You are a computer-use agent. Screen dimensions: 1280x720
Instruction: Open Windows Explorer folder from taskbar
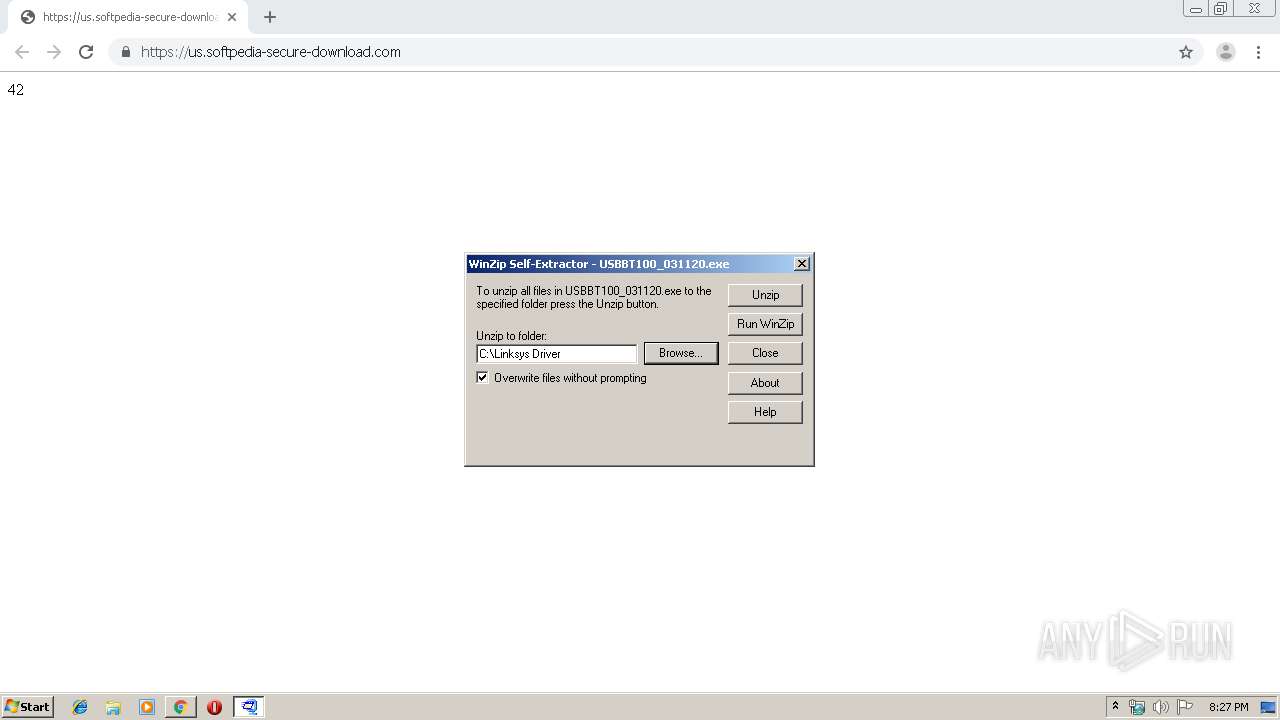pyautogui.click(x=113, y=707)
